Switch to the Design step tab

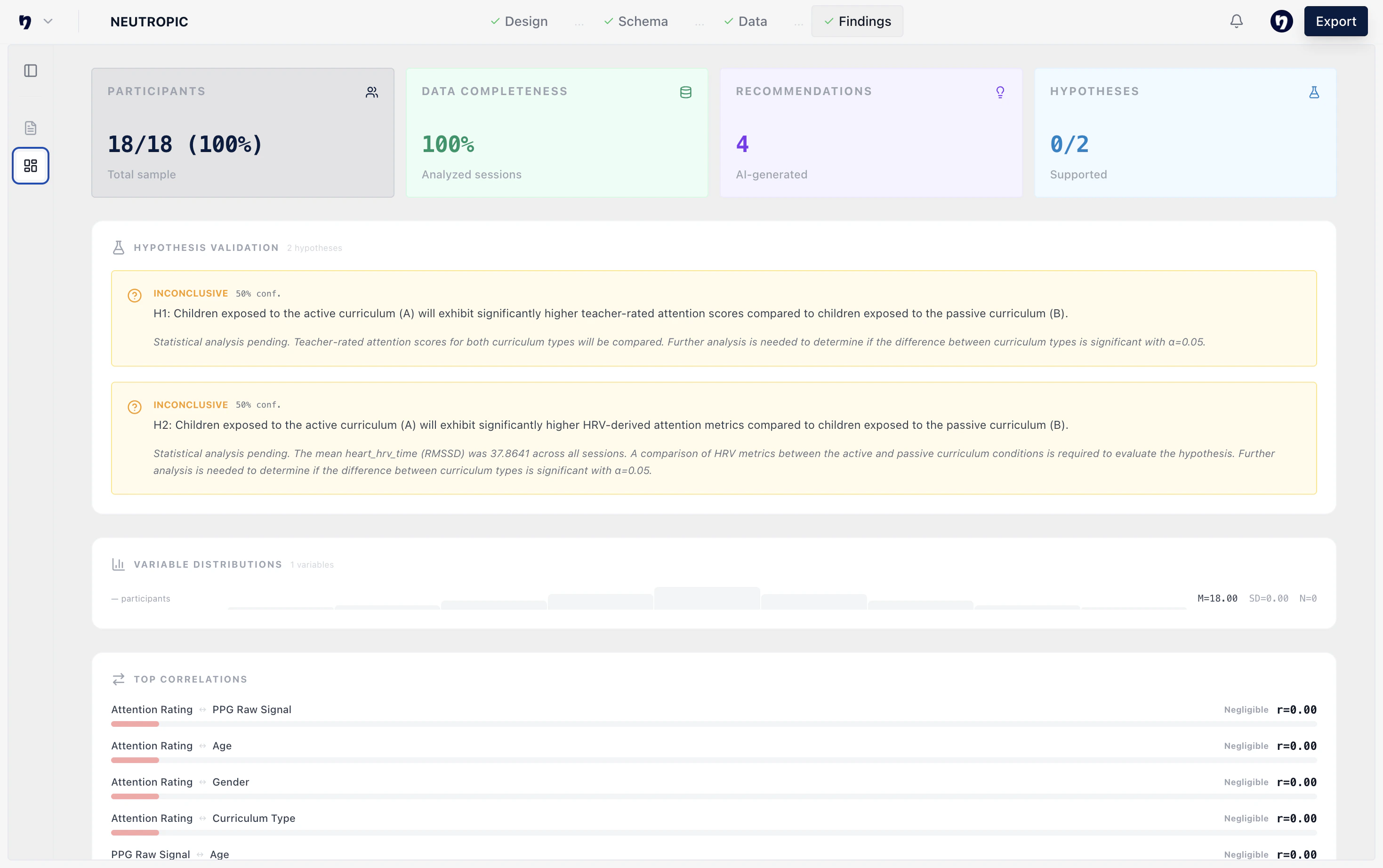519,21
